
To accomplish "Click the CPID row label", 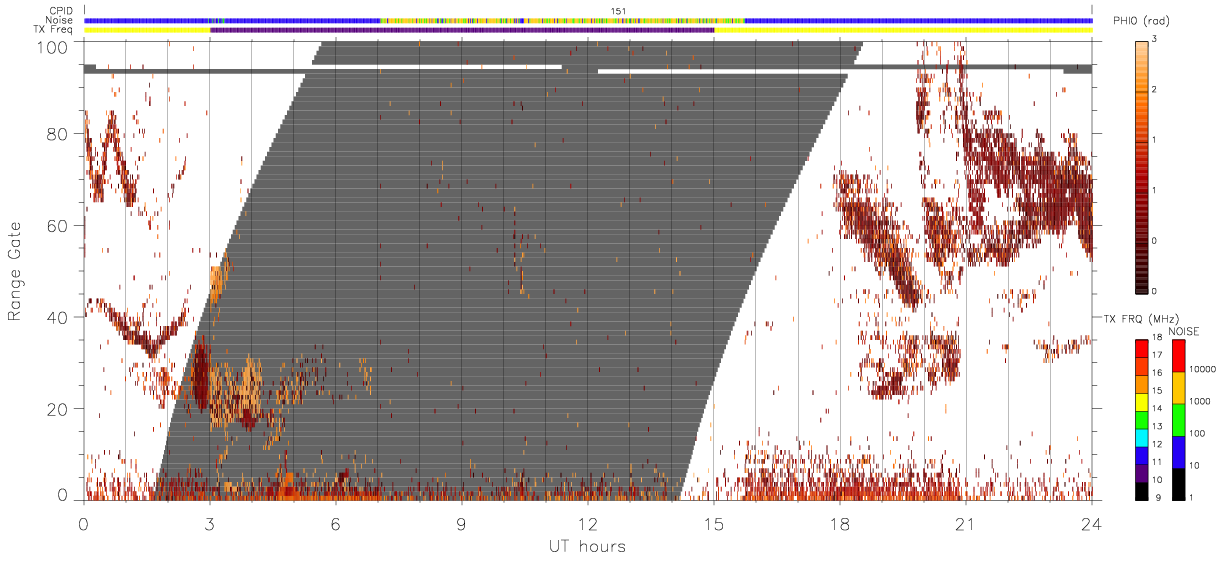I will [62, 10].
